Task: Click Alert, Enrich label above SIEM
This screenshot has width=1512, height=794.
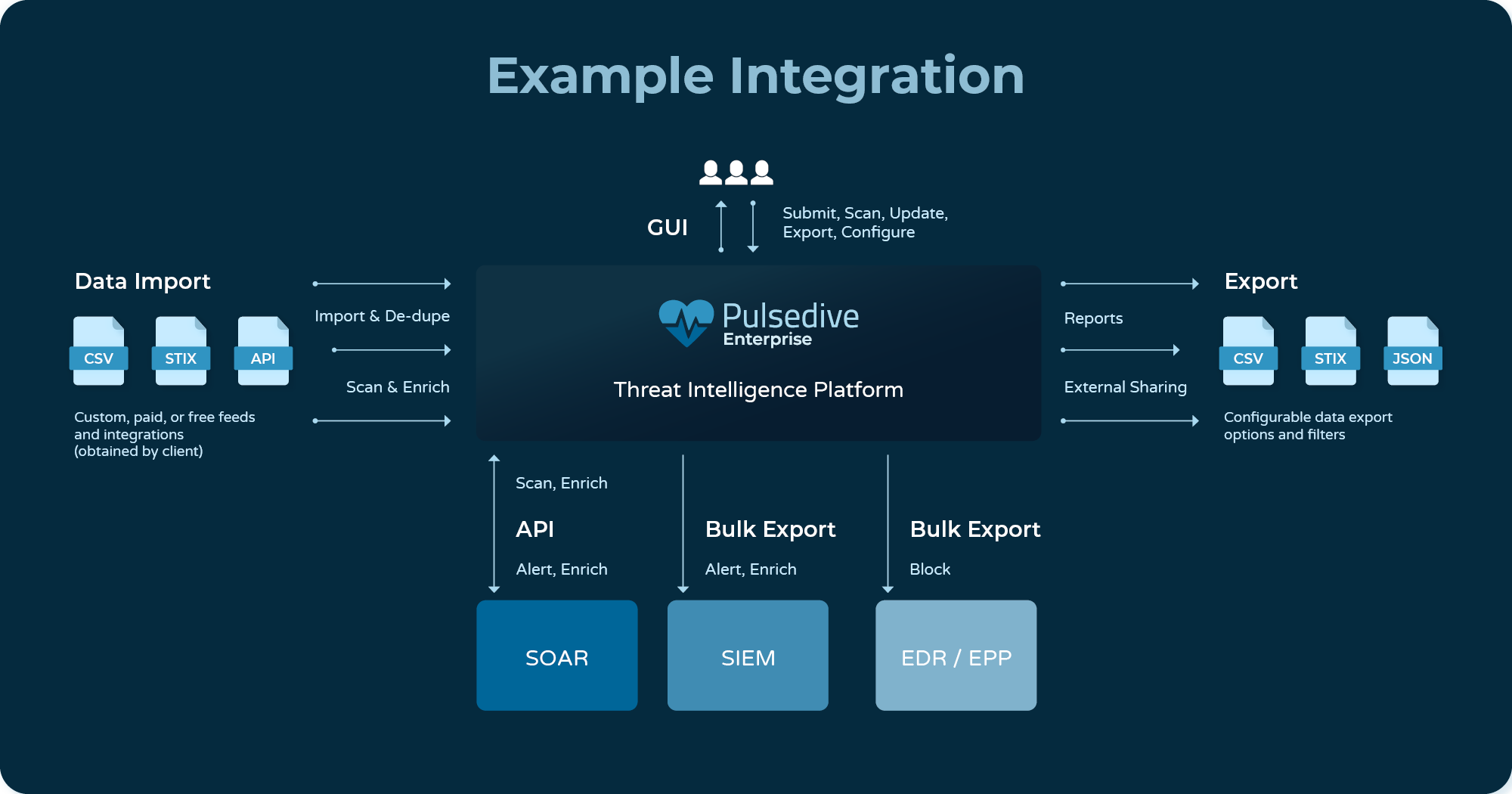Action: point(751,569)
